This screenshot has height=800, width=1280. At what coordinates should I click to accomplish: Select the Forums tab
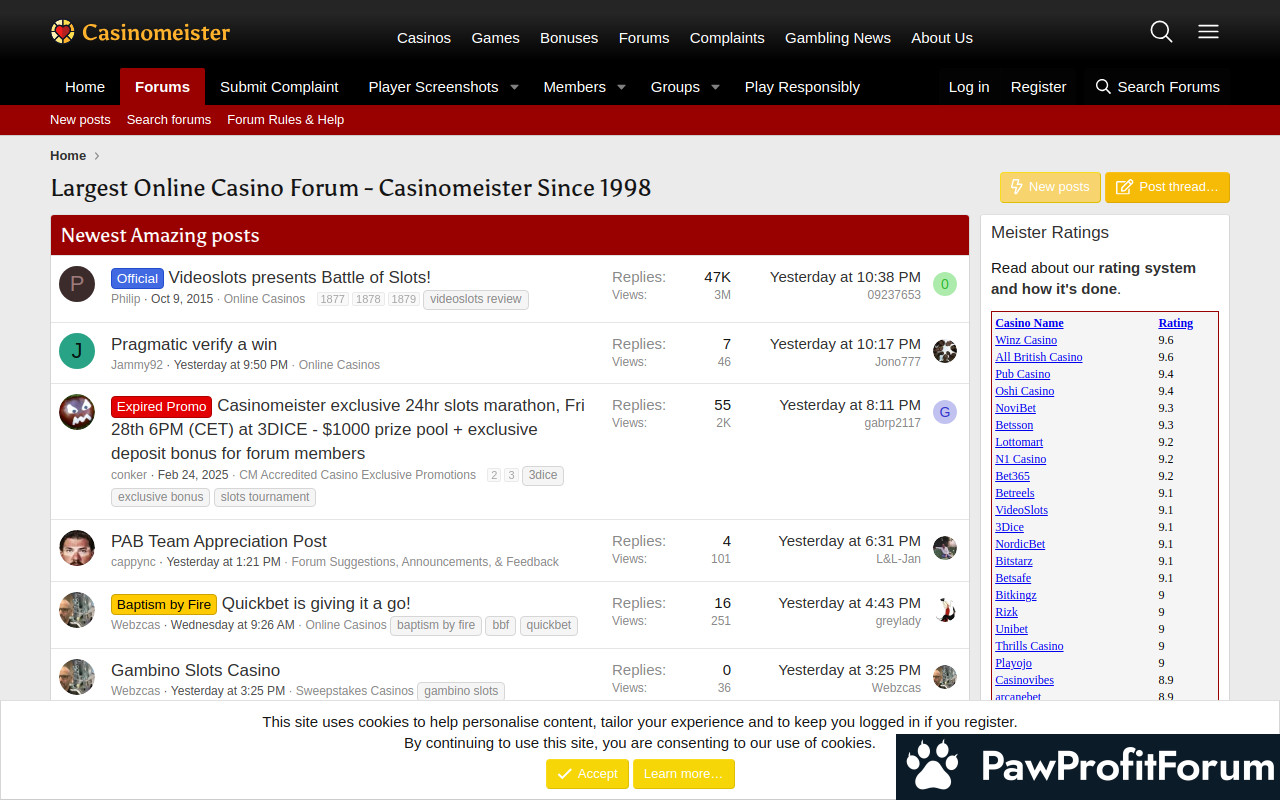click(162, 87)
